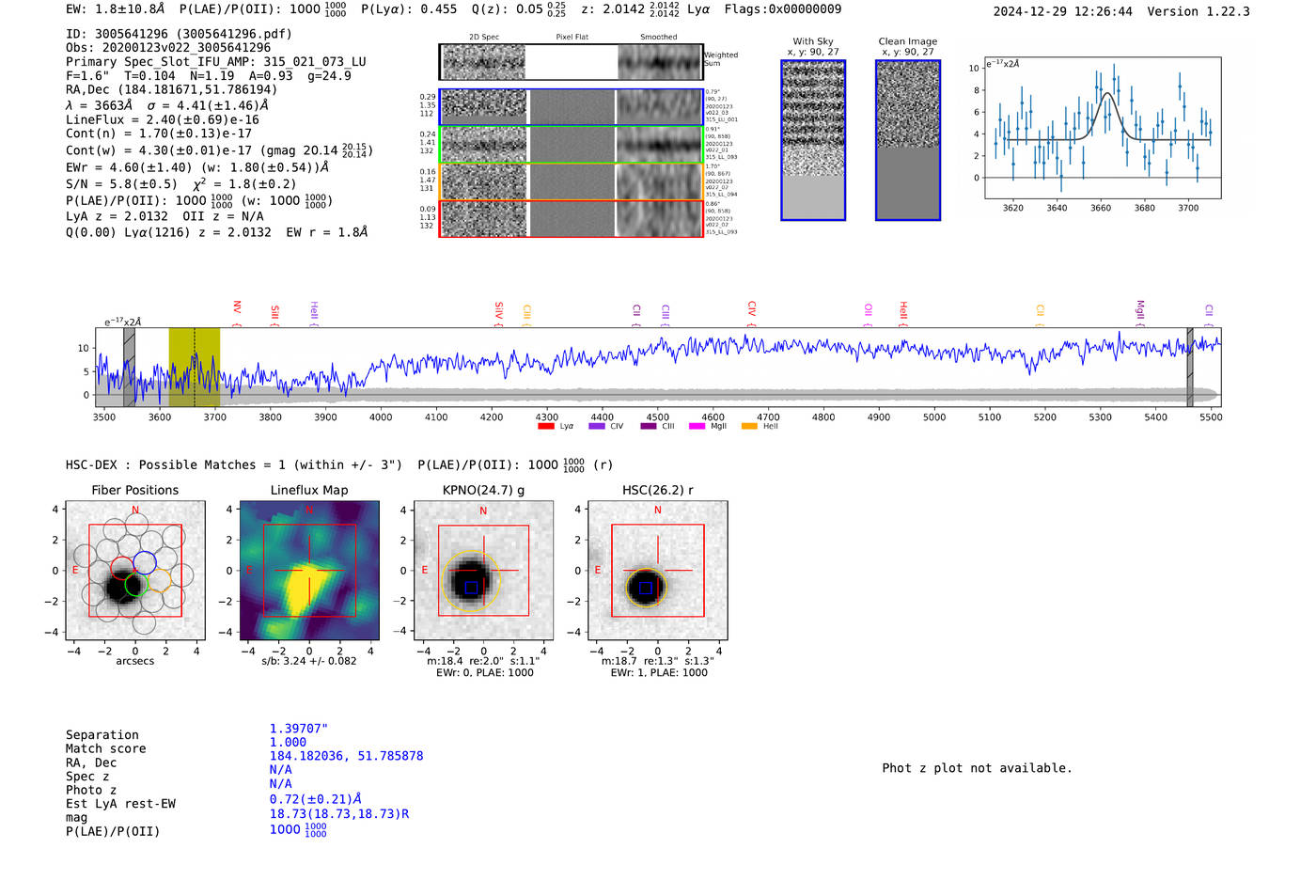This screenshot has width=1316, height=896.
Task: Click the s/b: 3.24 +/- 0.082 caption
Action: 309,661
